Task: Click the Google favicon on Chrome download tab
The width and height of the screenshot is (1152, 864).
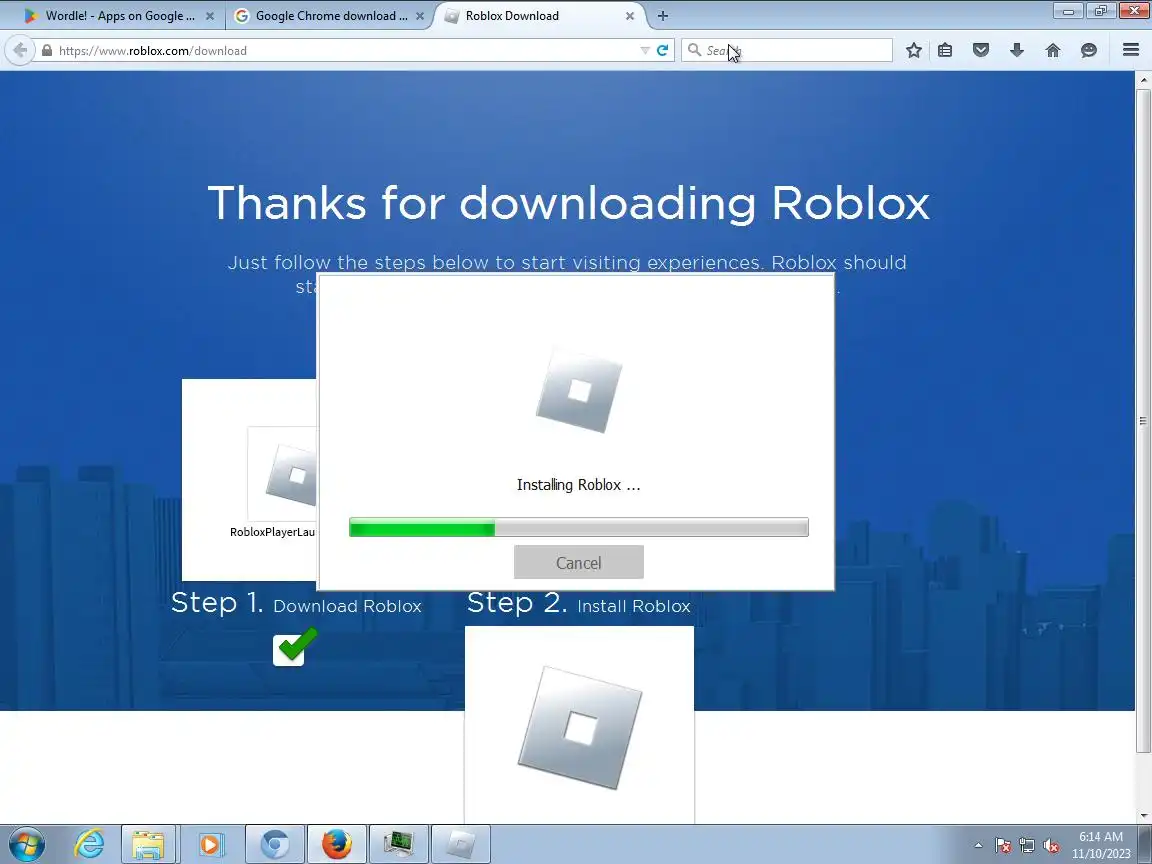Action: click(x=242, y=15)
